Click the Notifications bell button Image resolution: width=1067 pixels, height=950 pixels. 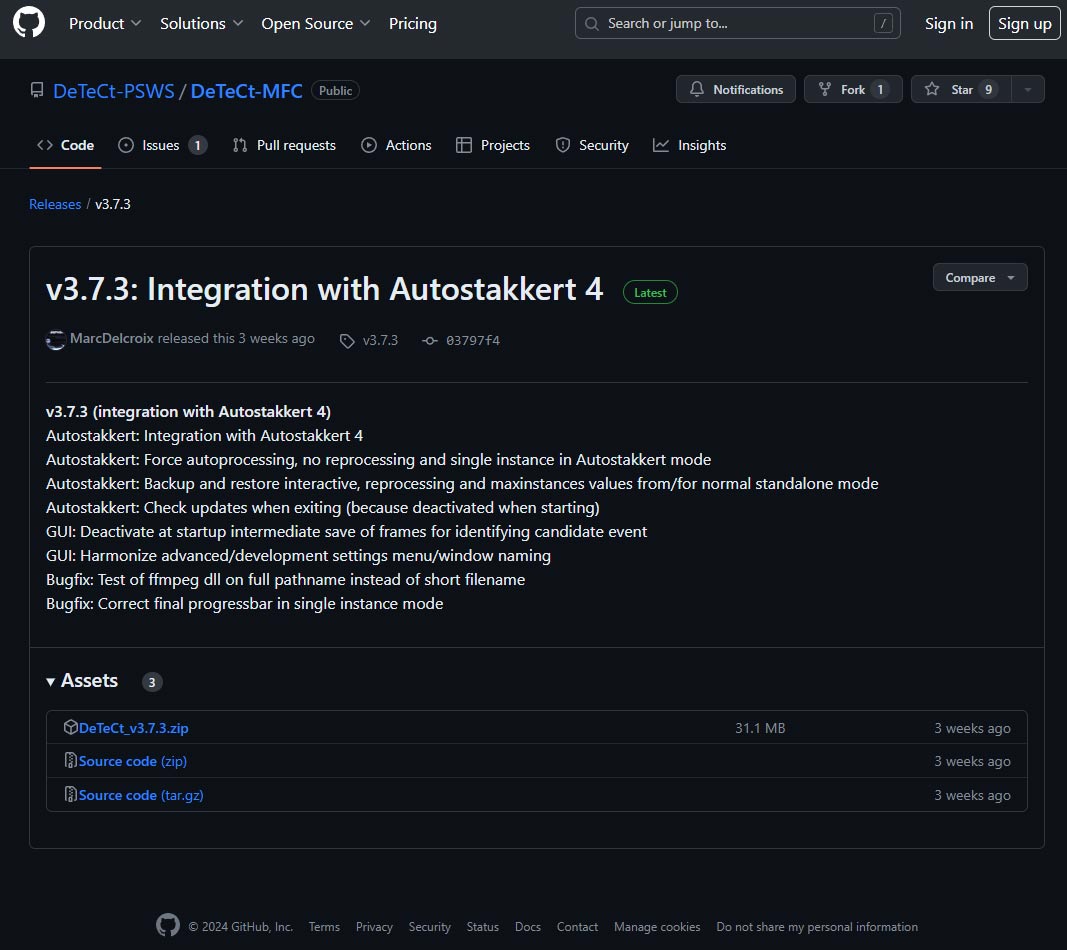[735, 89]
